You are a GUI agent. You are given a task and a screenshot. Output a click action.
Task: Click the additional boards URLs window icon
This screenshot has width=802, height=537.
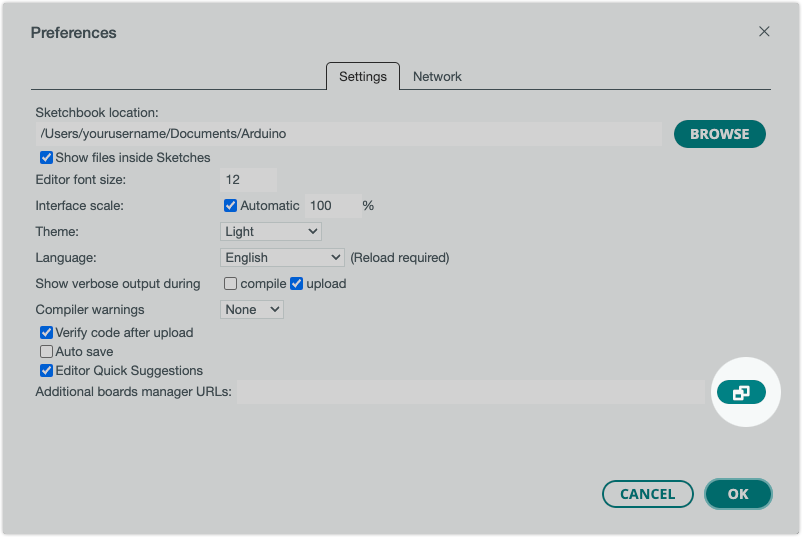(x=740, y=393)
